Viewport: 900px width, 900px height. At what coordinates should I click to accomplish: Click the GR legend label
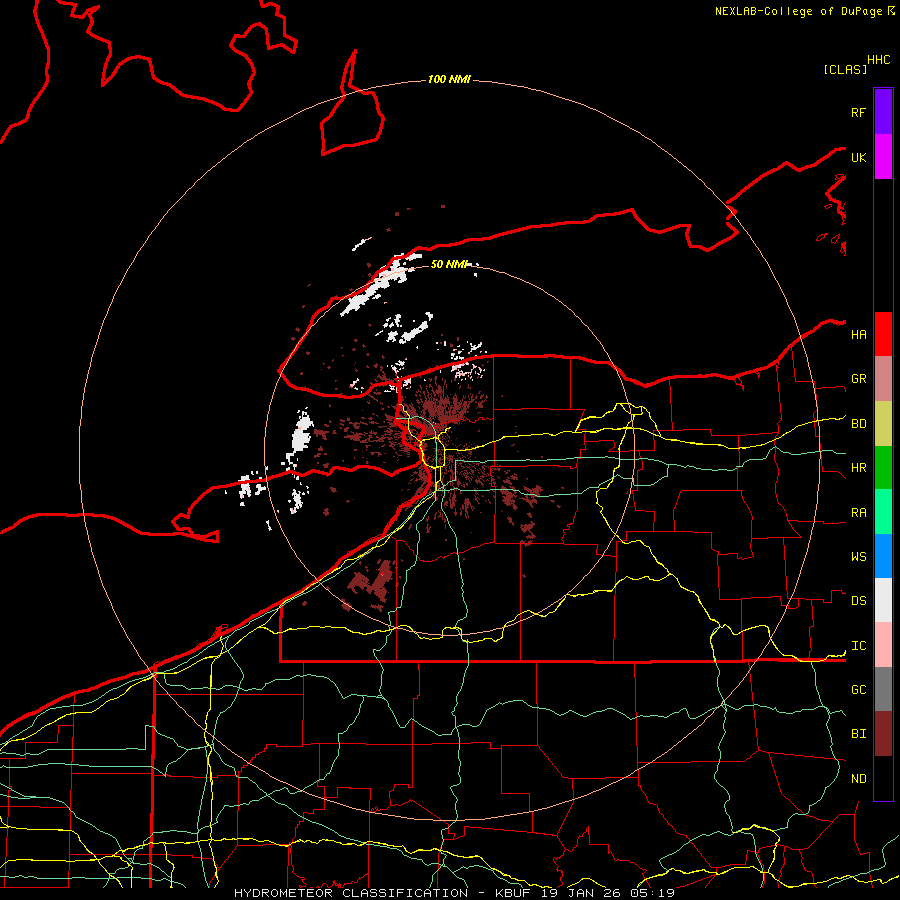tap(858, 379)
